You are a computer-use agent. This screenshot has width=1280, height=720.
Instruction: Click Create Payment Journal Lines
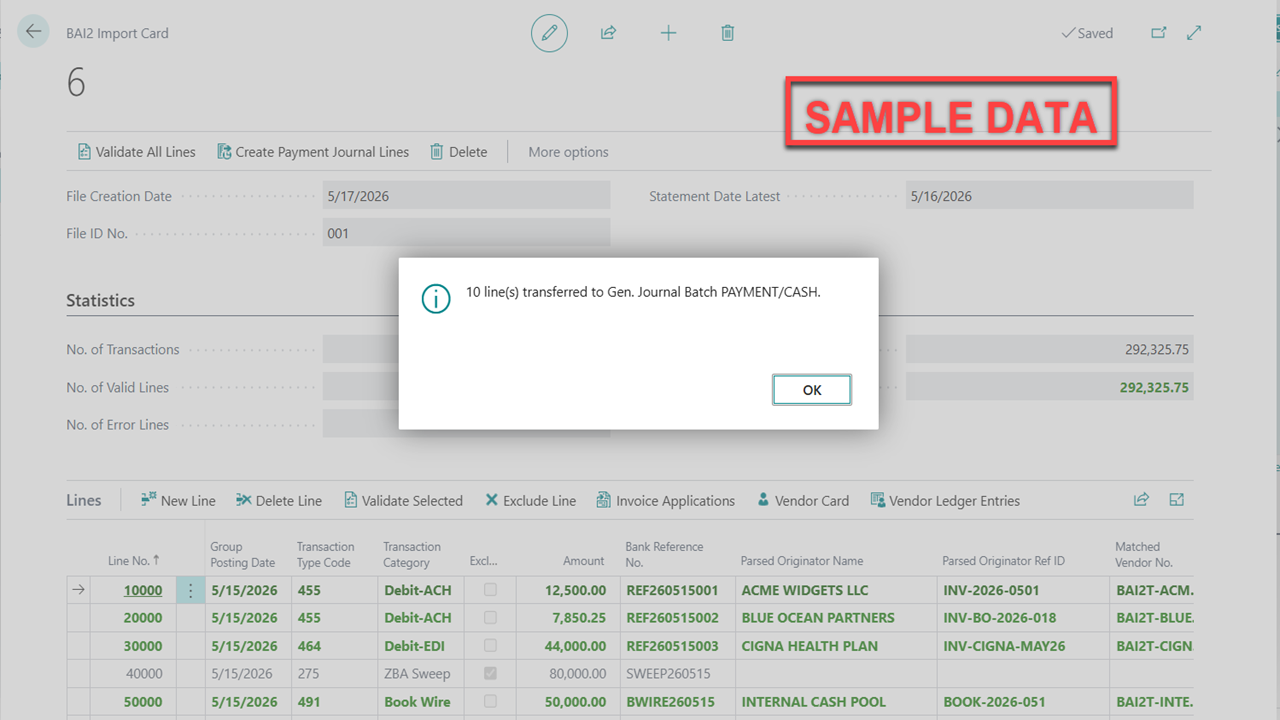[x=313, y=152]
